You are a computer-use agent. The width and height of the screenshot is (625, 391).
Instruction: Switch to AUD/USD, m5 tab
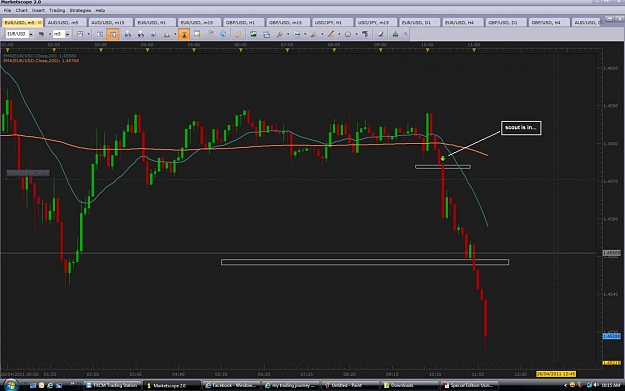(65, 23)
